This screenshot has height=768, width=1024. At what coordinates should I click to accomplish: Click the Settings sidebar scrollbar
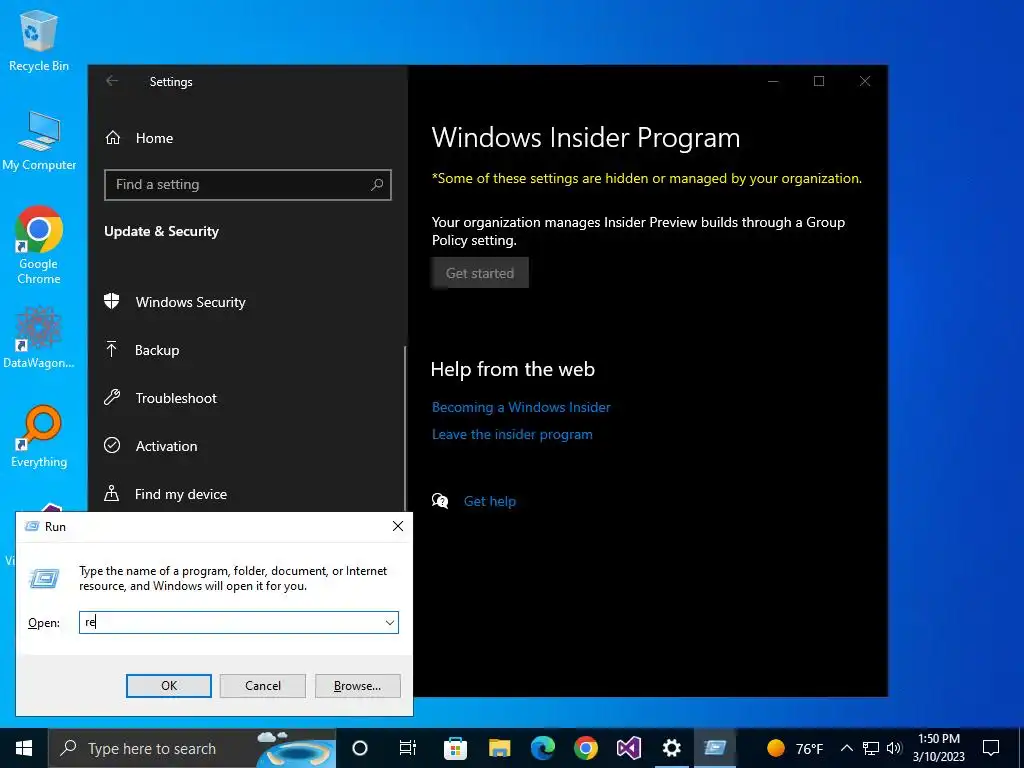pyautogui.click(x=405, y=428)
